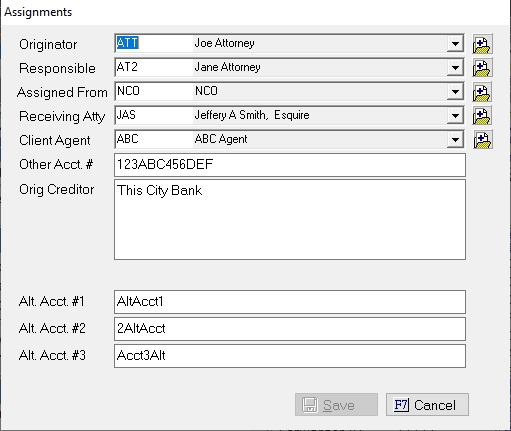Open the Client Agent lookup folder icon
This screenshot has height=431, width=511.
tap(482, 140)
